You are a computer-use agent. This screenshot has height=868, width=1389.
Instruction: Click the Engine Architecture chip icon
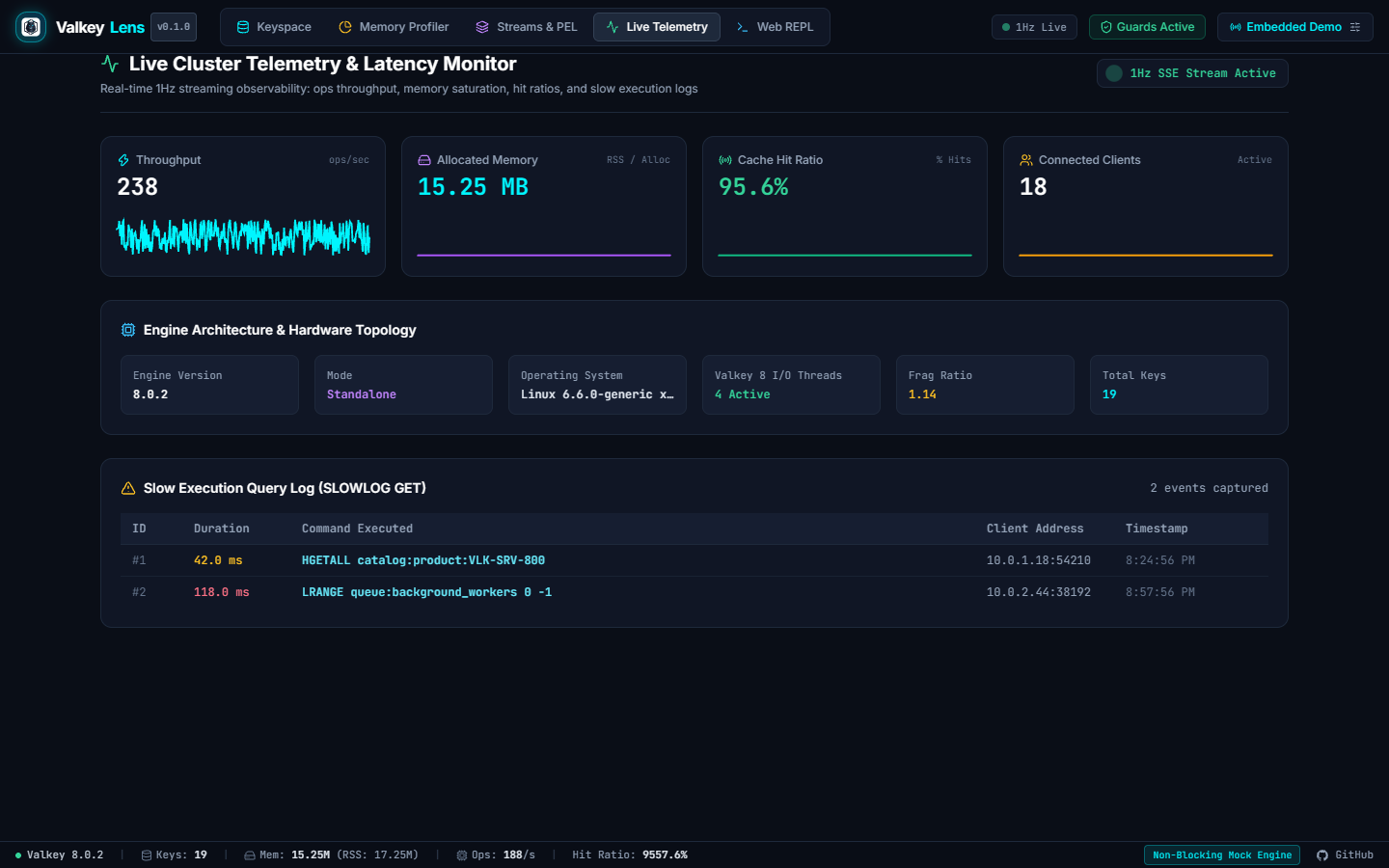pos(128,330)
